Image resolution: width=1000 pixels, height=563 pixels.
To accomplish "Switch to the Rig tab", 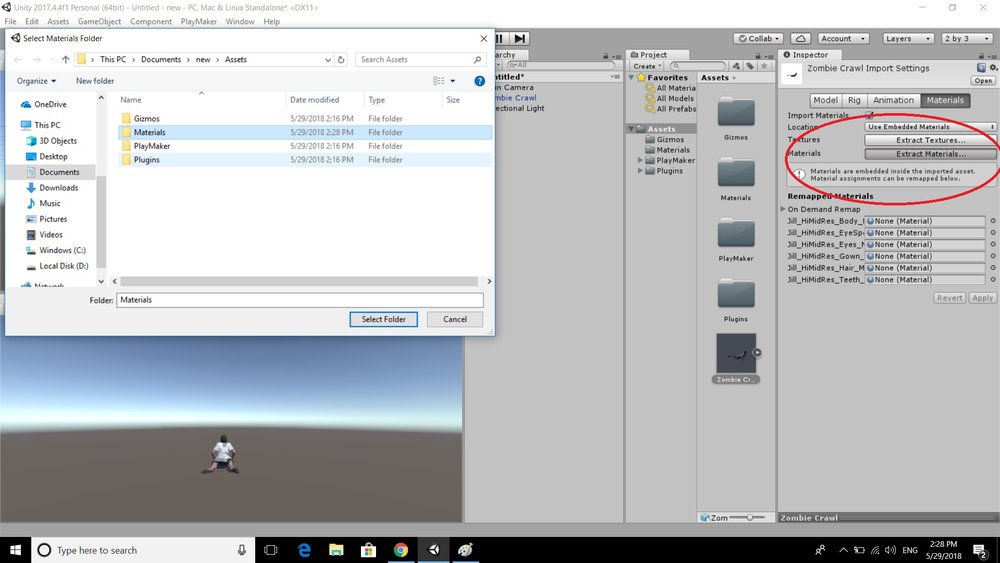I will point(854,100).
